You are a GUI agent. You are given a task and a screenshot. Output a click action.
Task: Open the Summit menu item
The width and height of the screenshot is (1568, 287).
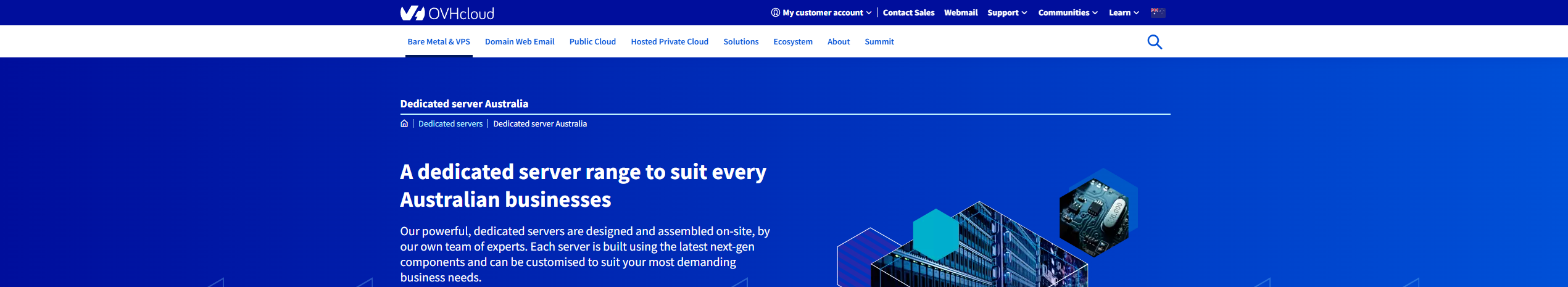[879, 42]
